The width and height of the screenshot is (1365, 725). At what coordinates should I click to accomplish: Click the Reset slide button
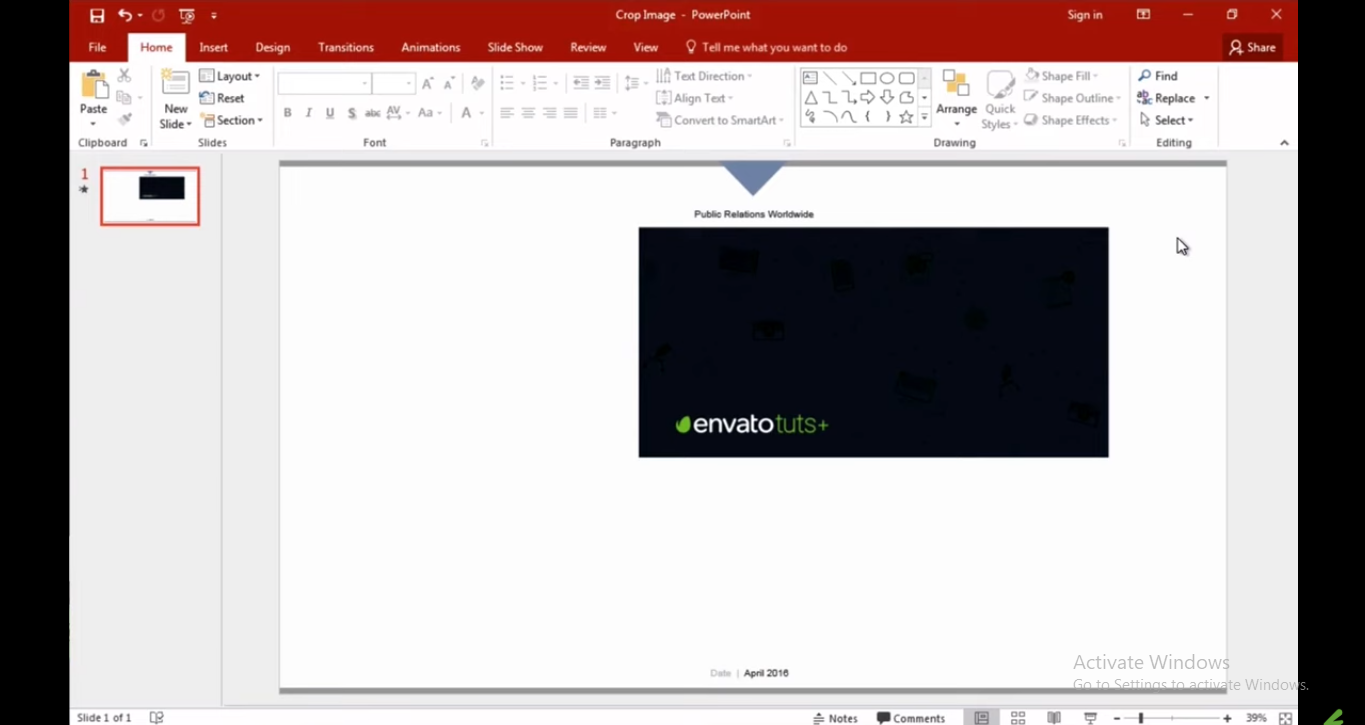[222, 98]
